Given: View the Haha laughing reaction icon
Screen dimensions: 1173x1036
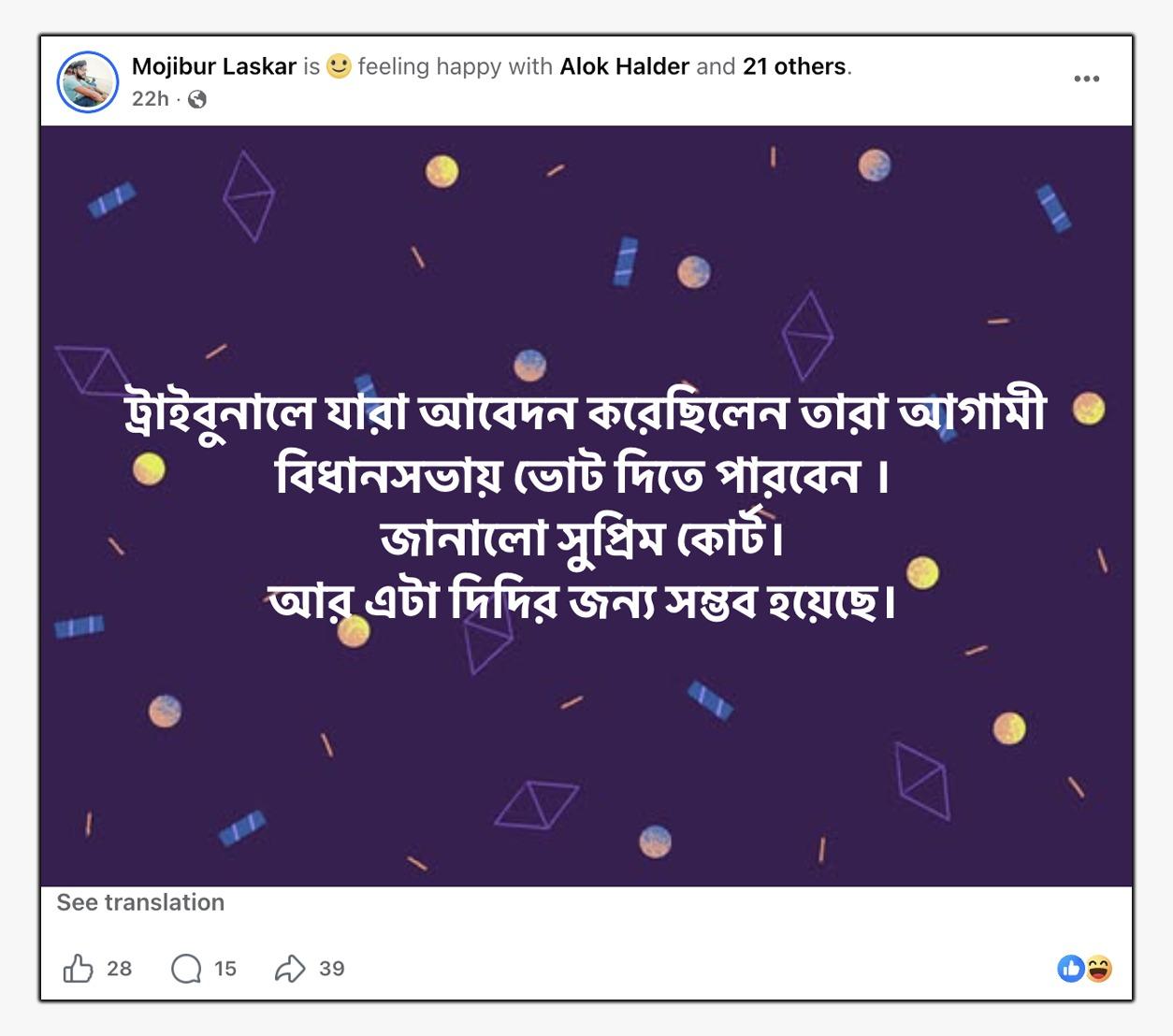Looking at the screenshot, I should [x=1098, y=969].
